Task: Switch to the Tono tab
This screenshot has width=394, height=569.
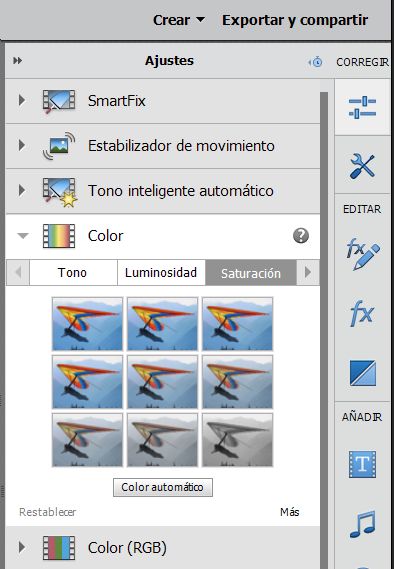Action: click(73, 273)
